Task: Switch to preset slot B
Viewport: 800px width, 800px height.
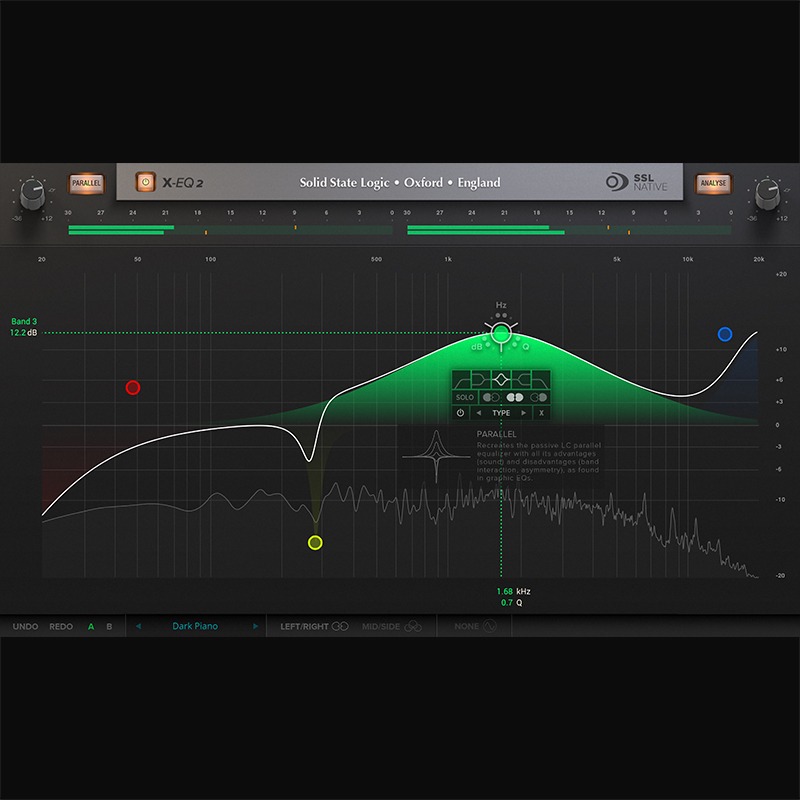Action: tap(109, 626)
